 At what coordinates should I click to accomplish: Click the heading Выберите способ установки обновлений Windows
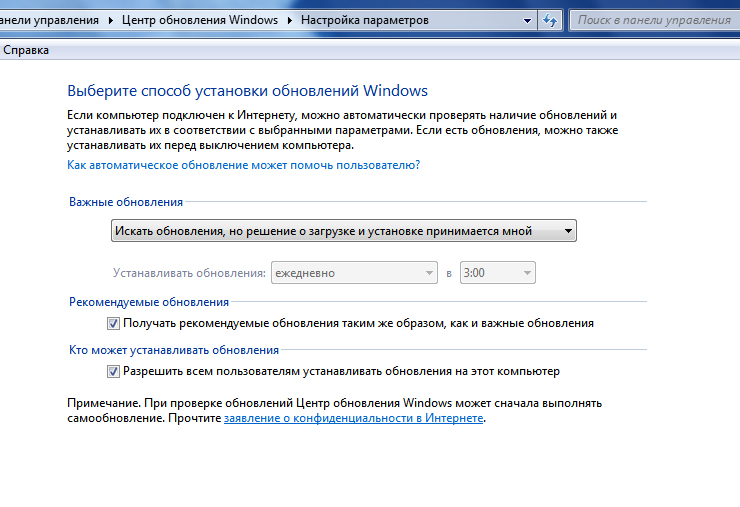pos(247,91)
